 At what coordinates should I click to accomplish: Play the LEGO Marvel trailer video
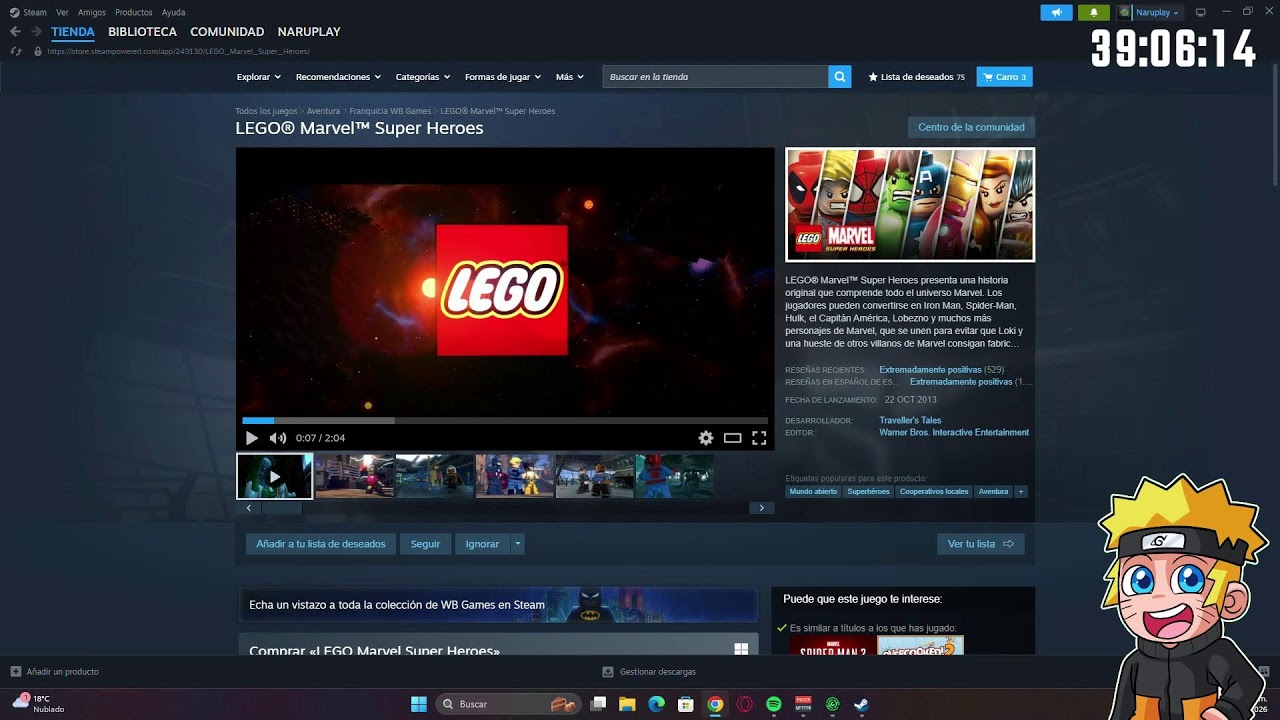pyautogui.click(x=251, y=438)
